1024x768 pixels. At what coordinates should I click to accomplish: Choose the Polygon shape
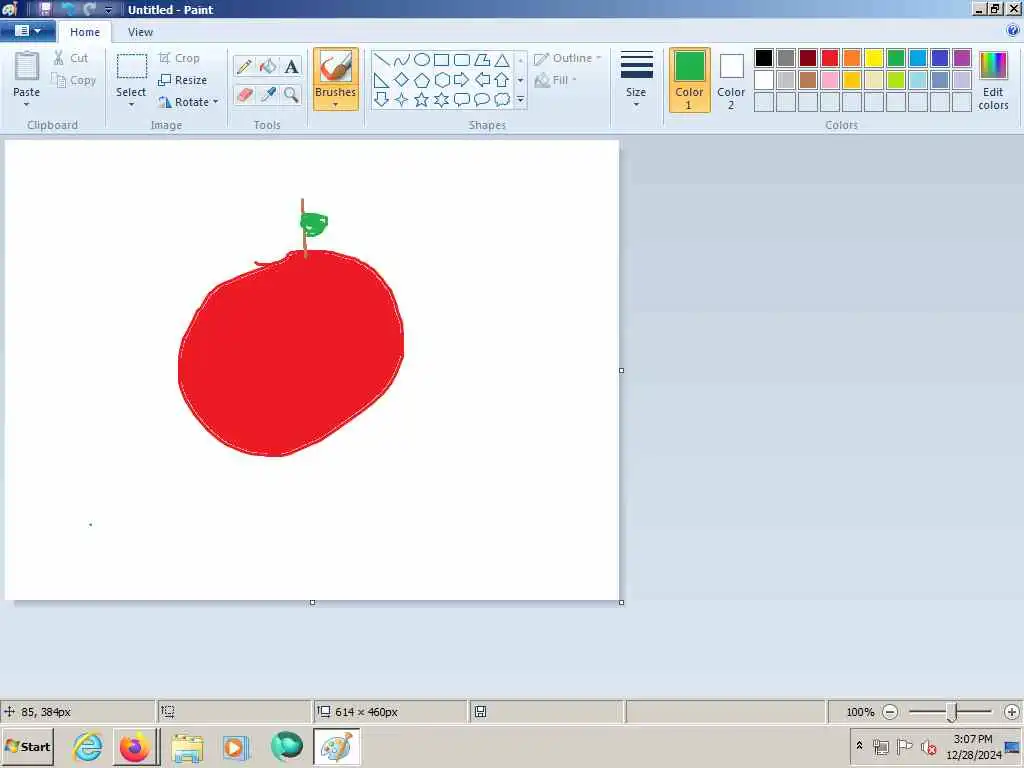click(482, 60)
